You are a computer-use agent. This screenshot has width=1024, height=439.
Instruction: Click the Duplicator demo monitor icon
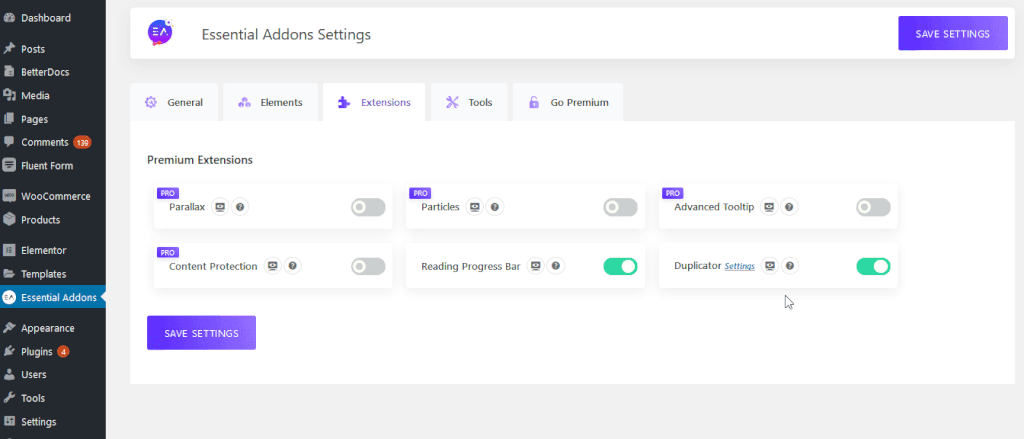tap(770, 266)
